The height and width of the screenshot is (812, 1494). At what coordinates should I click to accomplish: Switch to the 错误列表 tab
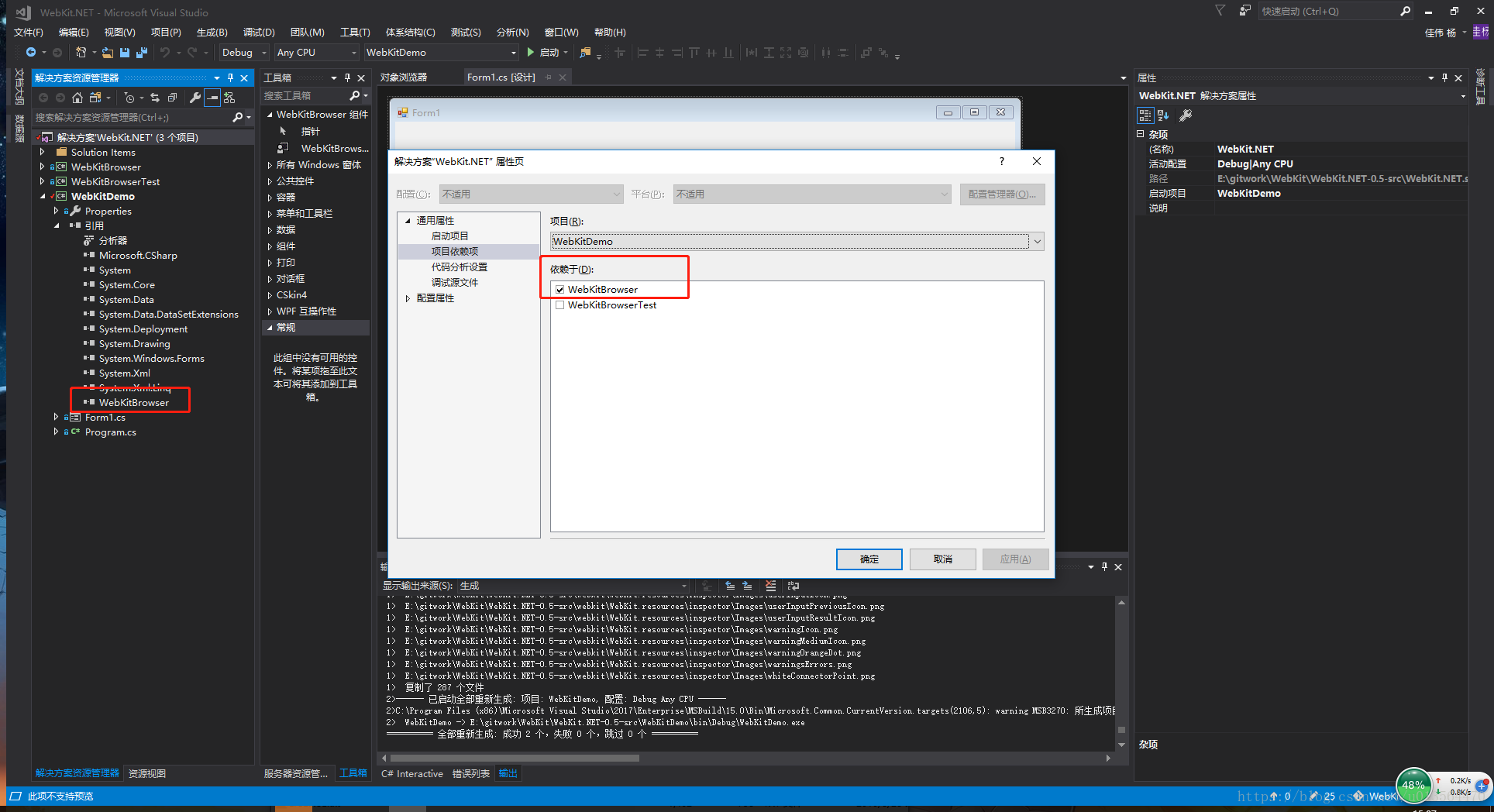471,773
